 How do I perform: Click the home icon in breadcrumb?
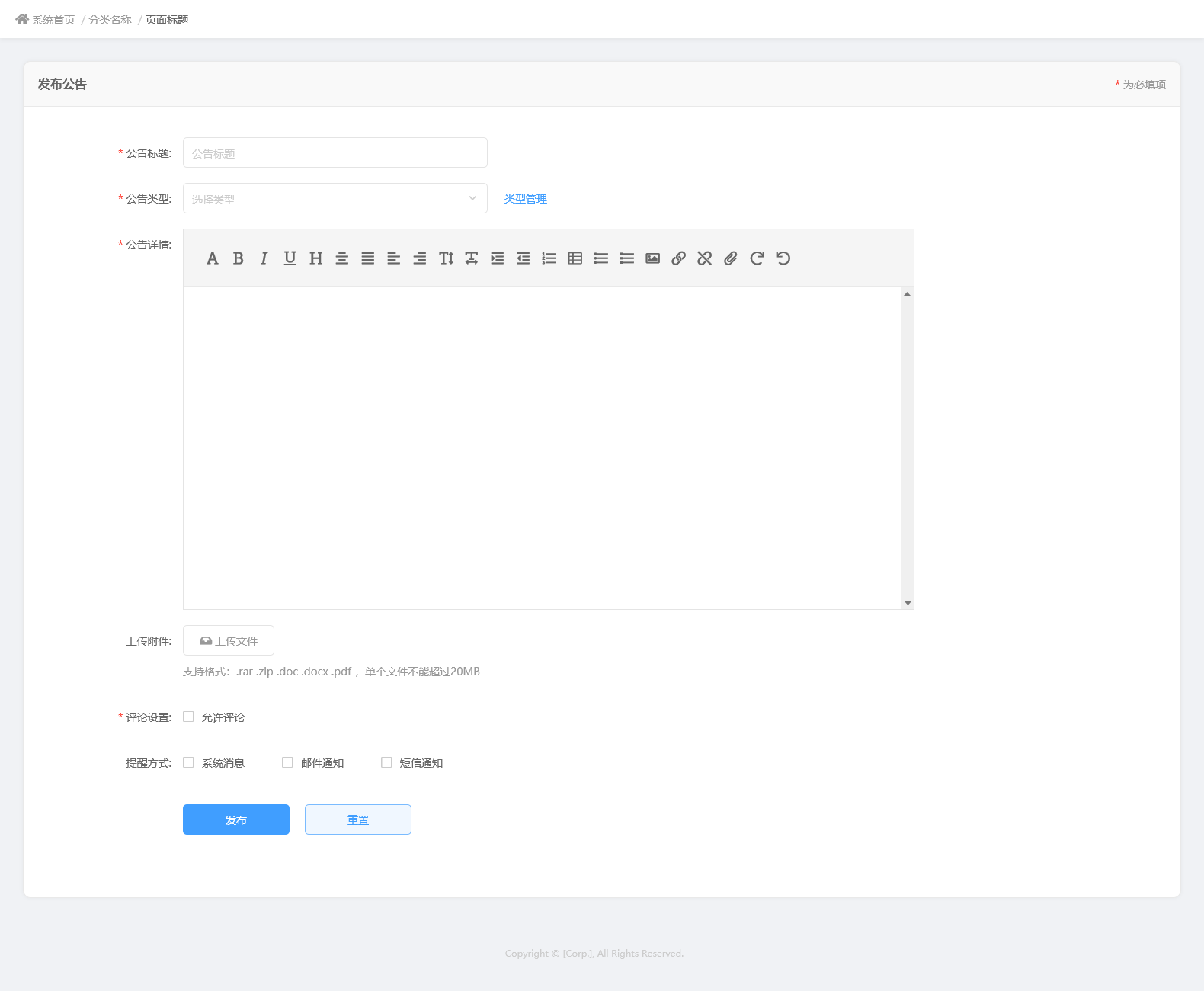(22, 19)
